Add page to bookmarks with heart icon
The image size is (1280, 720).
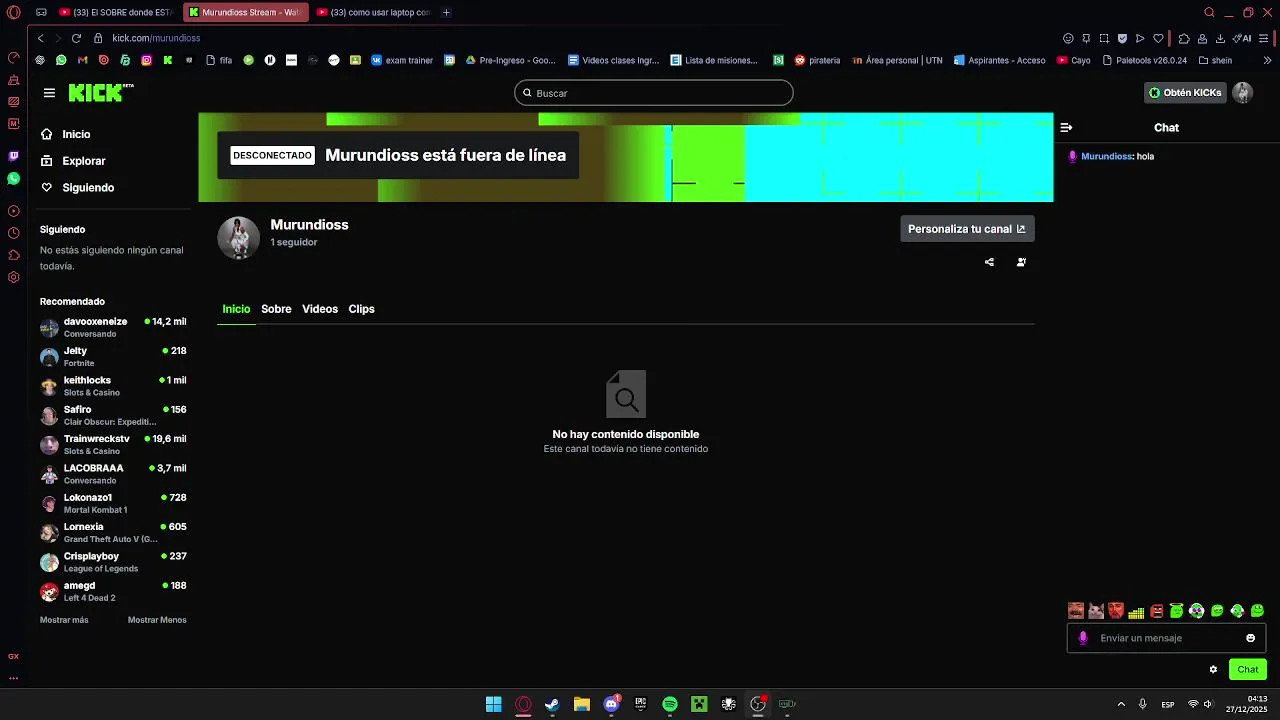click(x=1158, y=38)
